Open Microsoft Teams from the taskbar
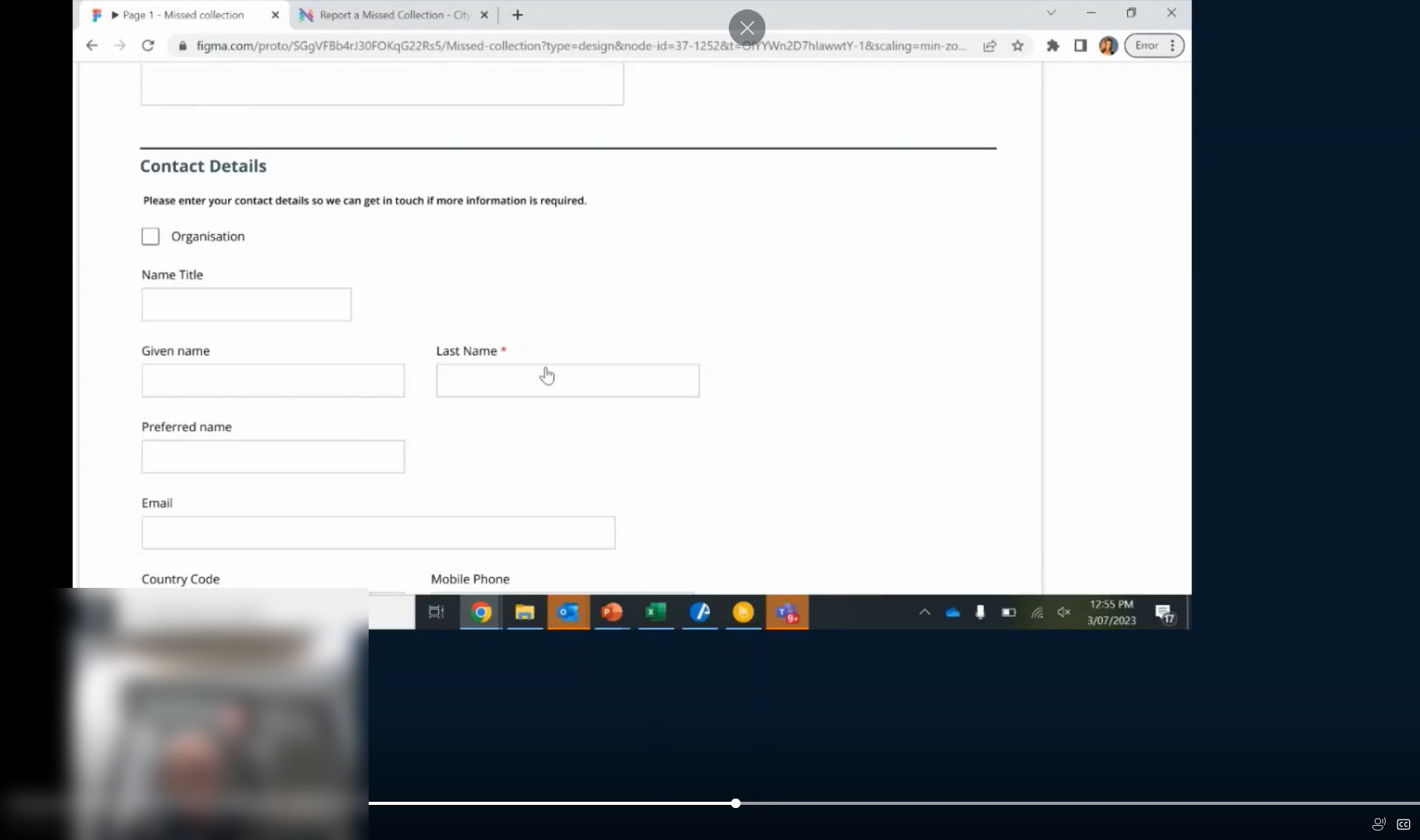 787,613
